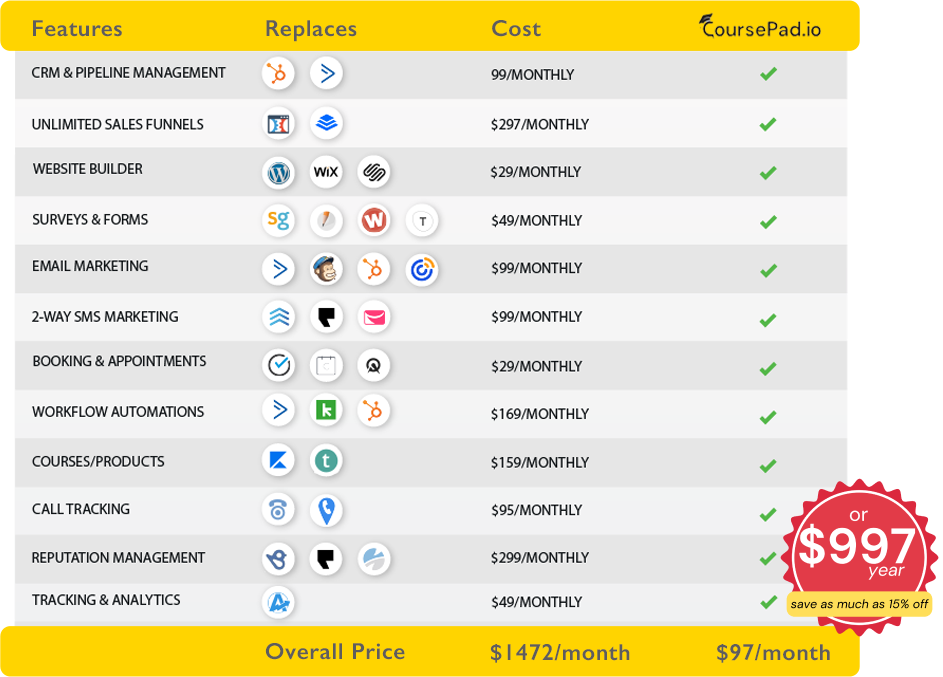Click the blue map-pin phone icon in Call Tracking

pos(326,510)
